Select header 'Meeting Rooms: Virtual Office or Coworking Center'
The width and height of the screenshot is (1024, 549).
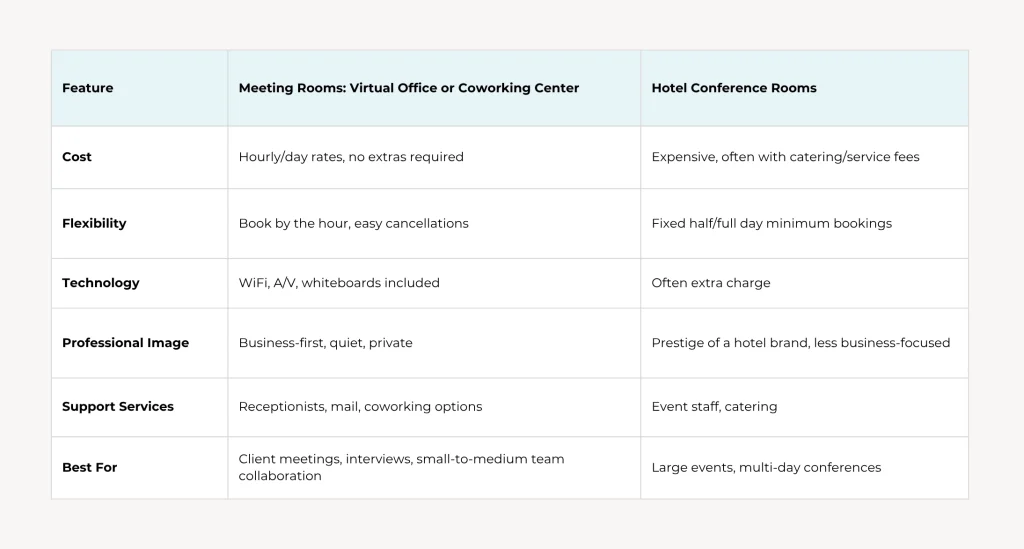tap(409, 88)
